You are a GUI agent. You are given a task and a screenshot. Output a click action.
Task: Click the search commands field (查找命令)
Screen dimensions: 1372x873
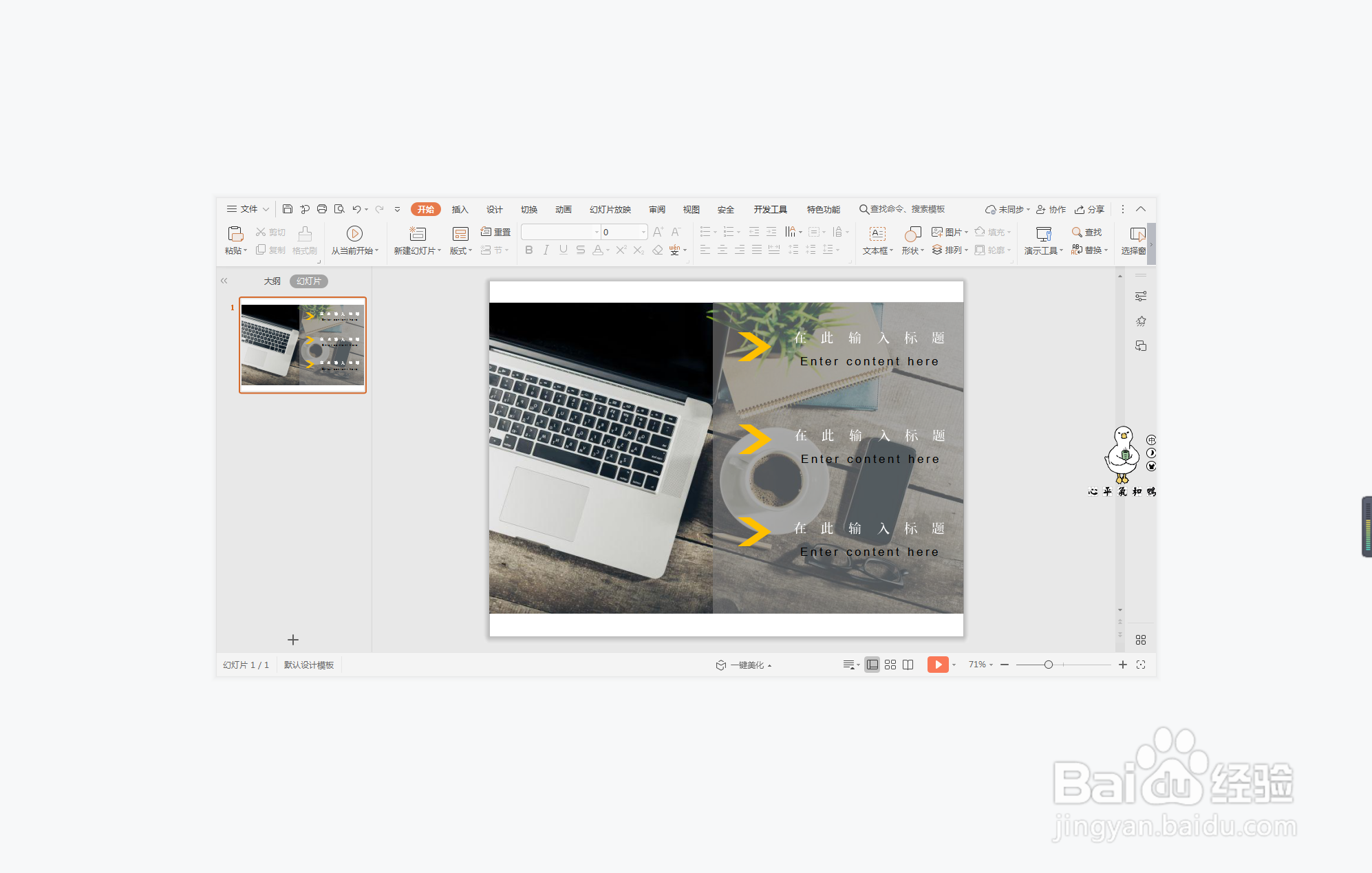point(903,209)
